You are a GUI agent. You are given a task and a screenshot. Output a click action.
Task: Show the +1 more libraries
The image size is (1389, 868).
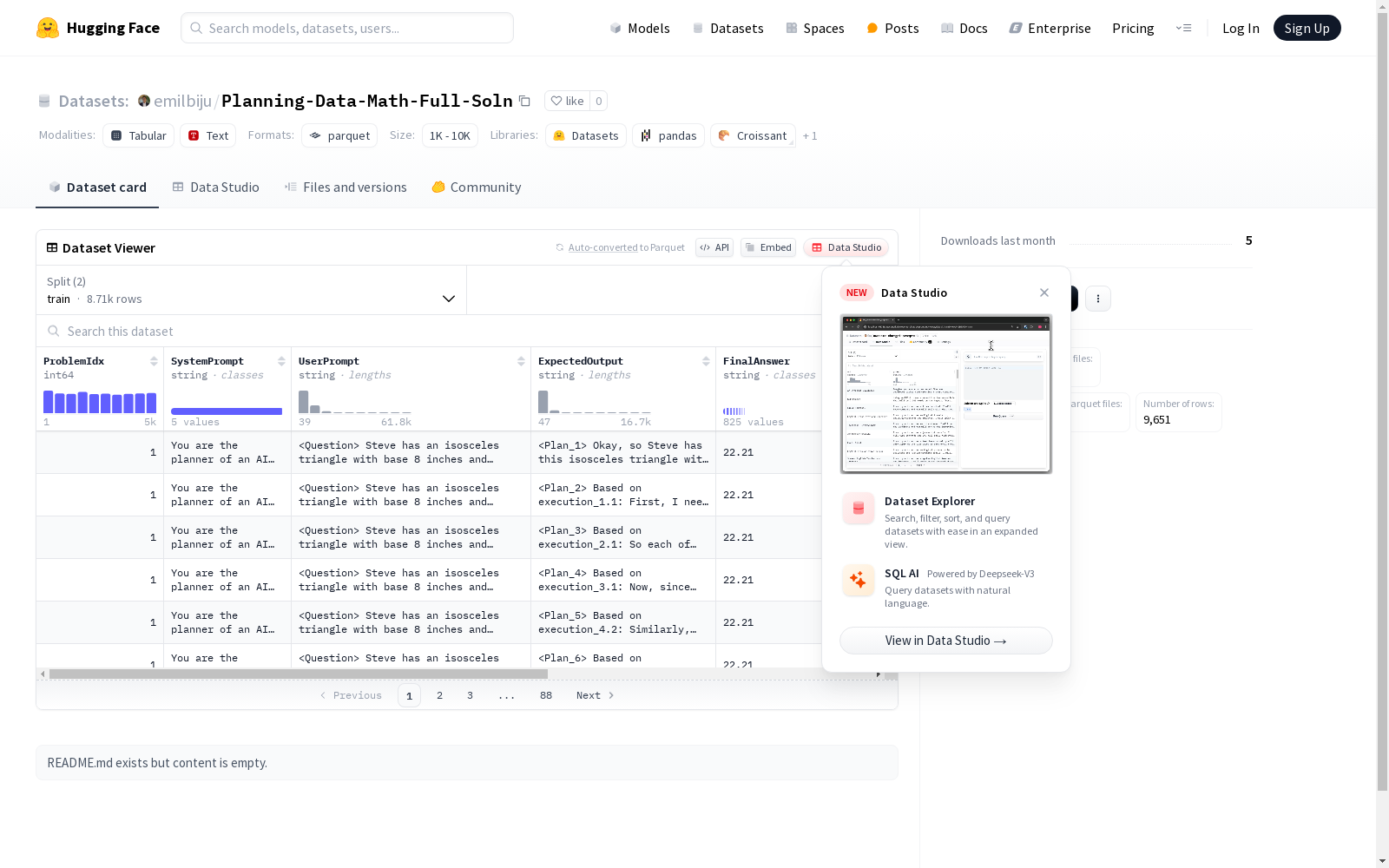(810, 135)
